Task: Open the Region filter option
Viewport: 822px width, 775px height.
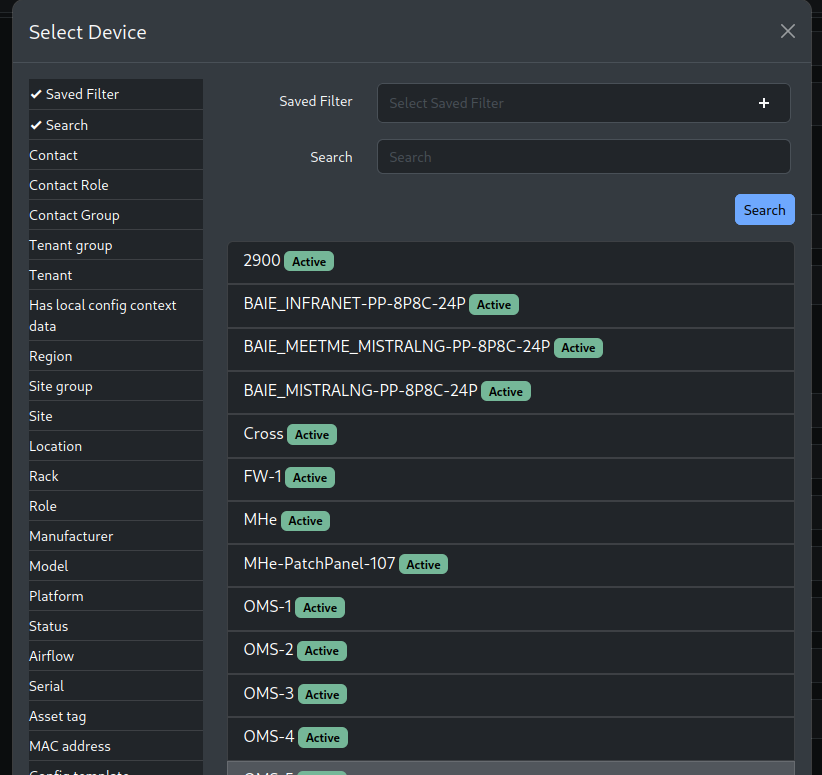Action: 51,356
